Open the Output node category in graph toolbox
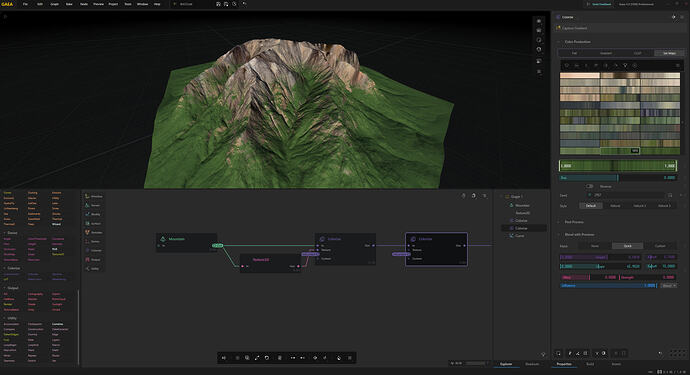The width and height of the screenshot is (690, 375). click(x=94, y=260)
